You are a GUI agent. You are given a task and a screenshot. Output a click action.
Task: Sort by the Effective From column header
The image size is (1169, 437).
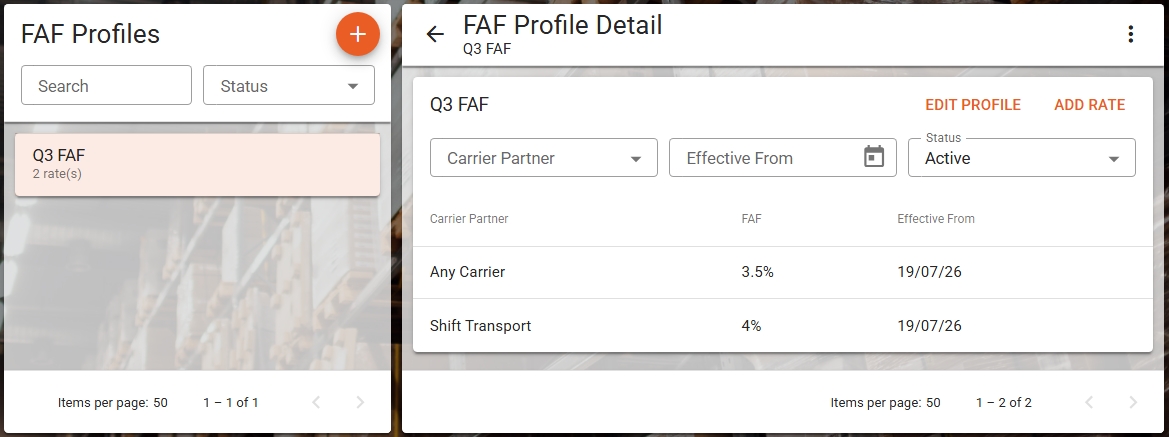coord(936,219)
